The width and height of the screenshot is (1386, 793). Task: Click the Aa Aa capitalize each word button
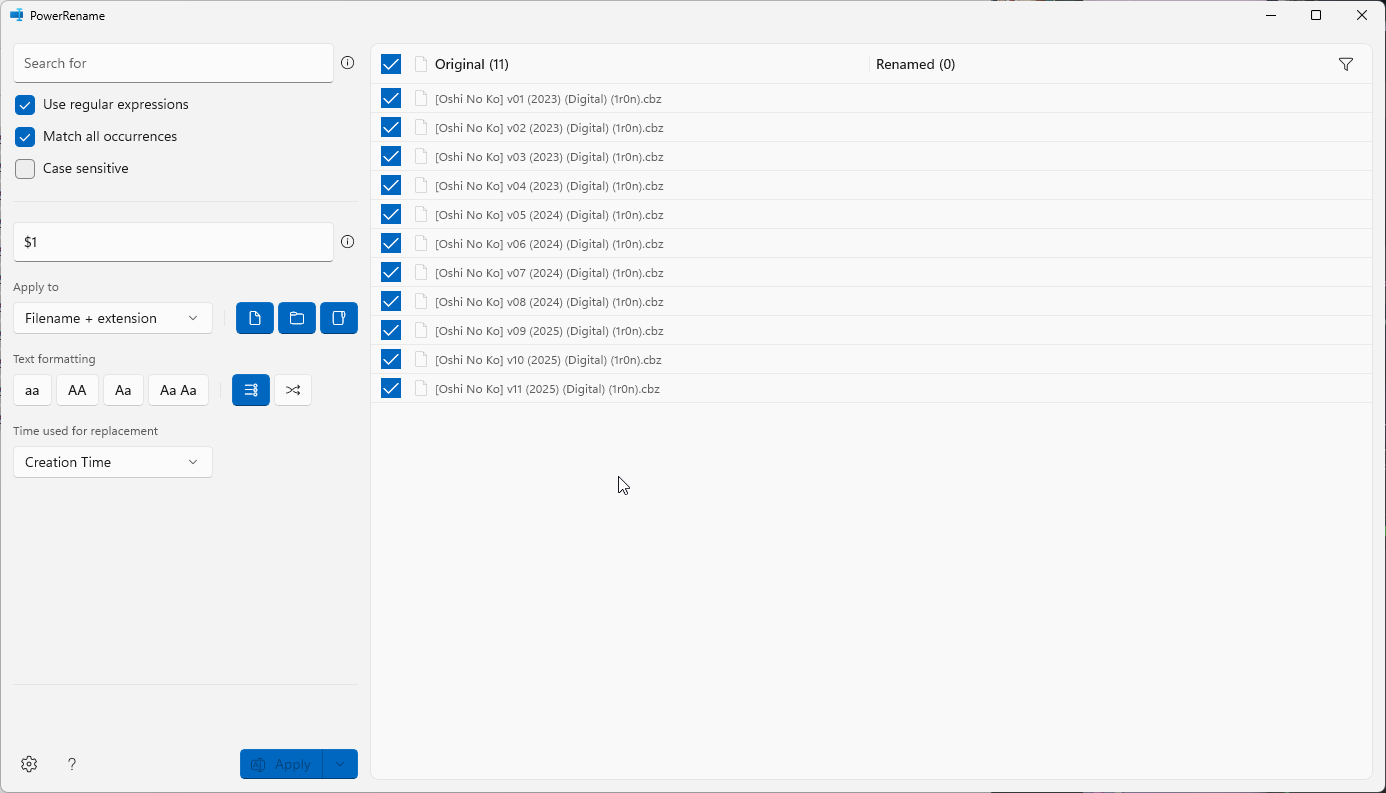178,390
